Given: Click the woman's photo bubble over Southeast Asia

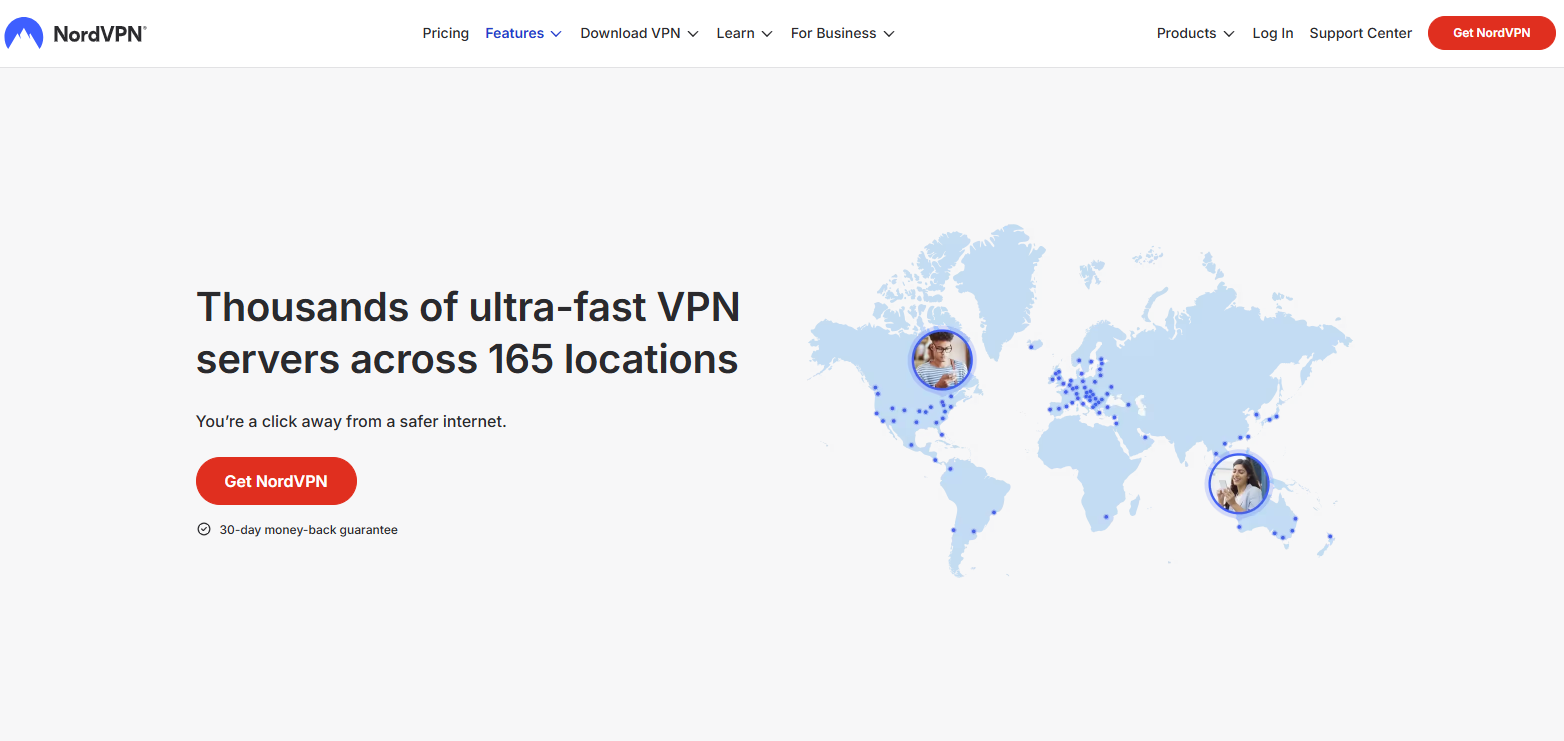Looking at the screenshot, I should click(1238, 484).
